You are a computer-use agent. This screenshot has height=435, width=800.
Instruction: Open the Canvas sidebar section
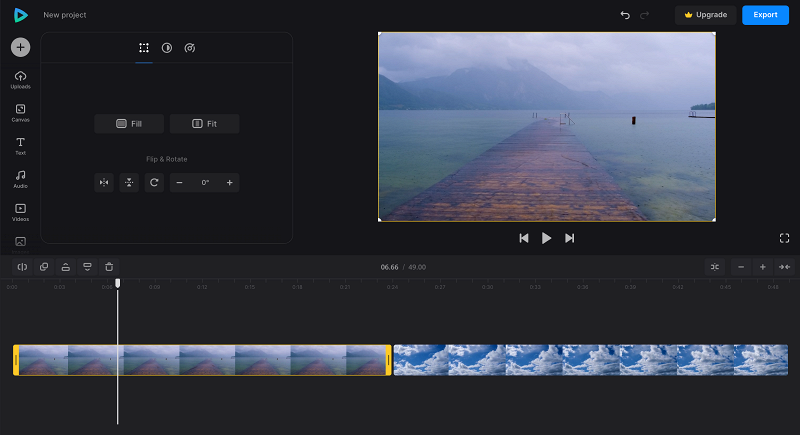click(x=20, y=113)
